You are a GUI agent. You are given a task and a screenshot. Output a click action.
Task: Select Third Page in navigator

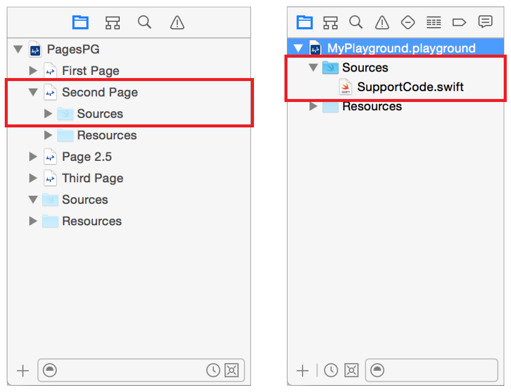pos(93,178)
